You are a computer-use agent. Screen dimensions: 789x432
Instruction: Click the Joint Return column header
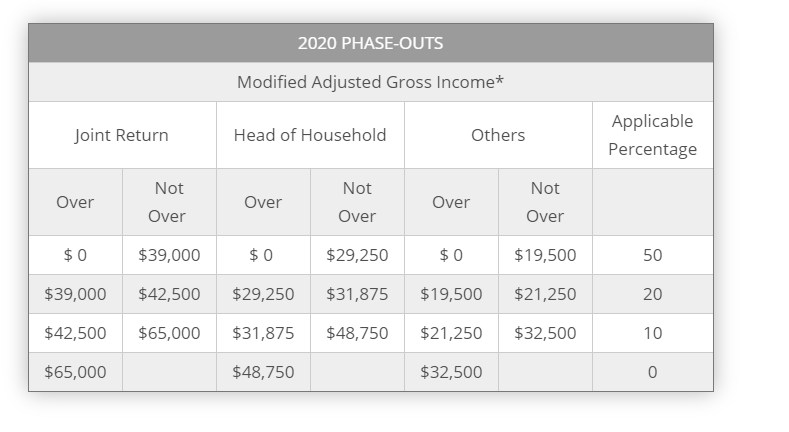pyautogui.click(x=122, y=135)
